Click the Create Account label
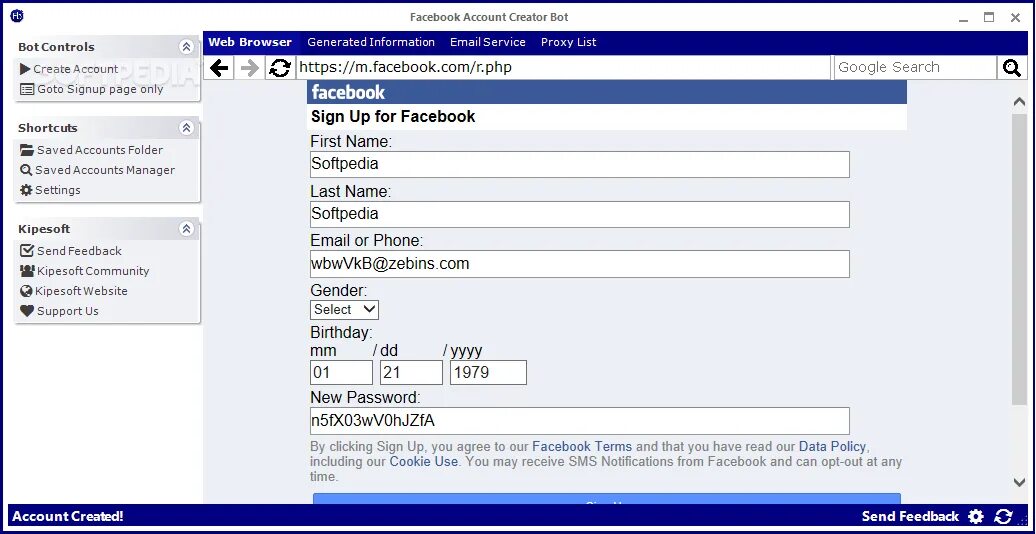This screenshot has height=534, width=1036. point(75,69)
